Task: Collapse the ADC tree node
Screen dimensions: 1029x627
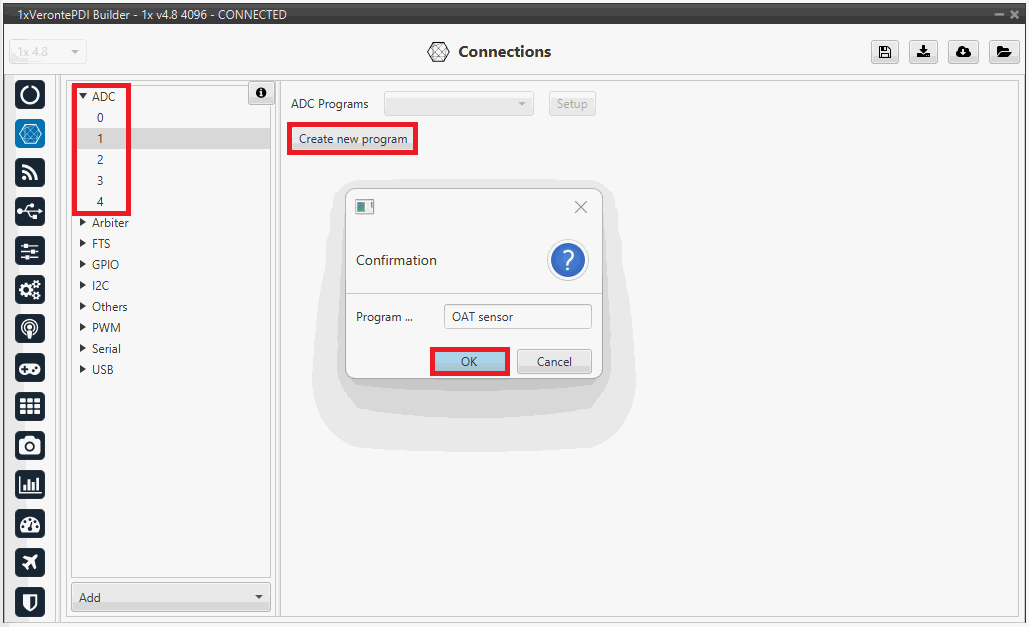Action: pyautogui.click(x=83, y=97)
